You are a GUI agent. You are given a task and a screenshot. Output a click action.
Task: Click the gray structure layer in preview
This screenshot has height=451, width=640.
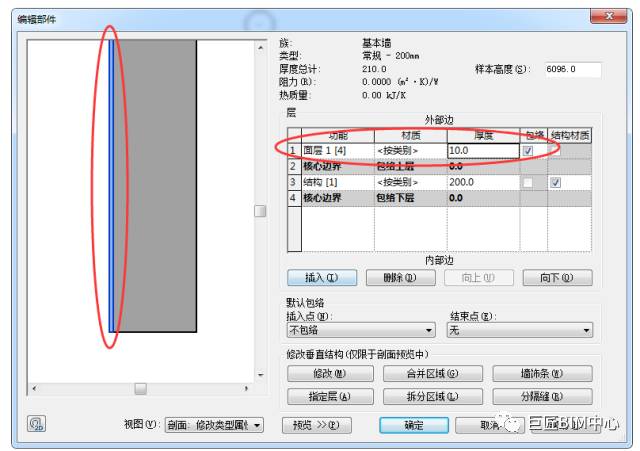coord(157,186)
